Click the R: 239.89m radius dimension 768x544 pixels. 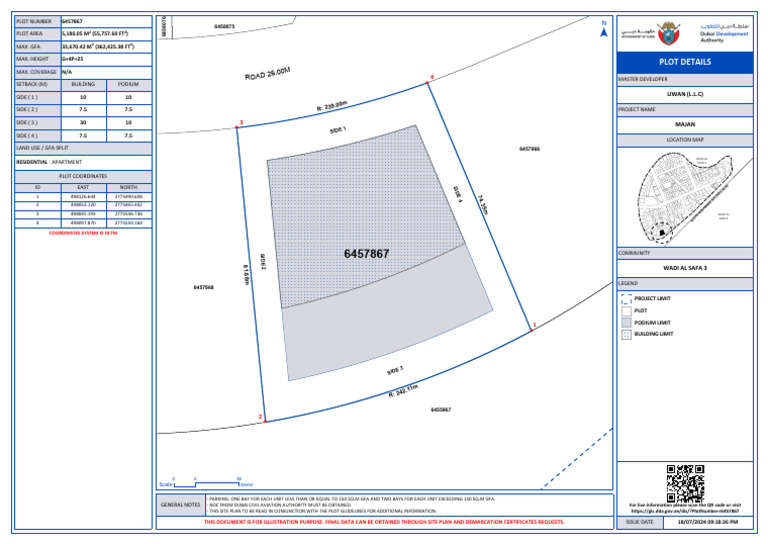[332, 106]
